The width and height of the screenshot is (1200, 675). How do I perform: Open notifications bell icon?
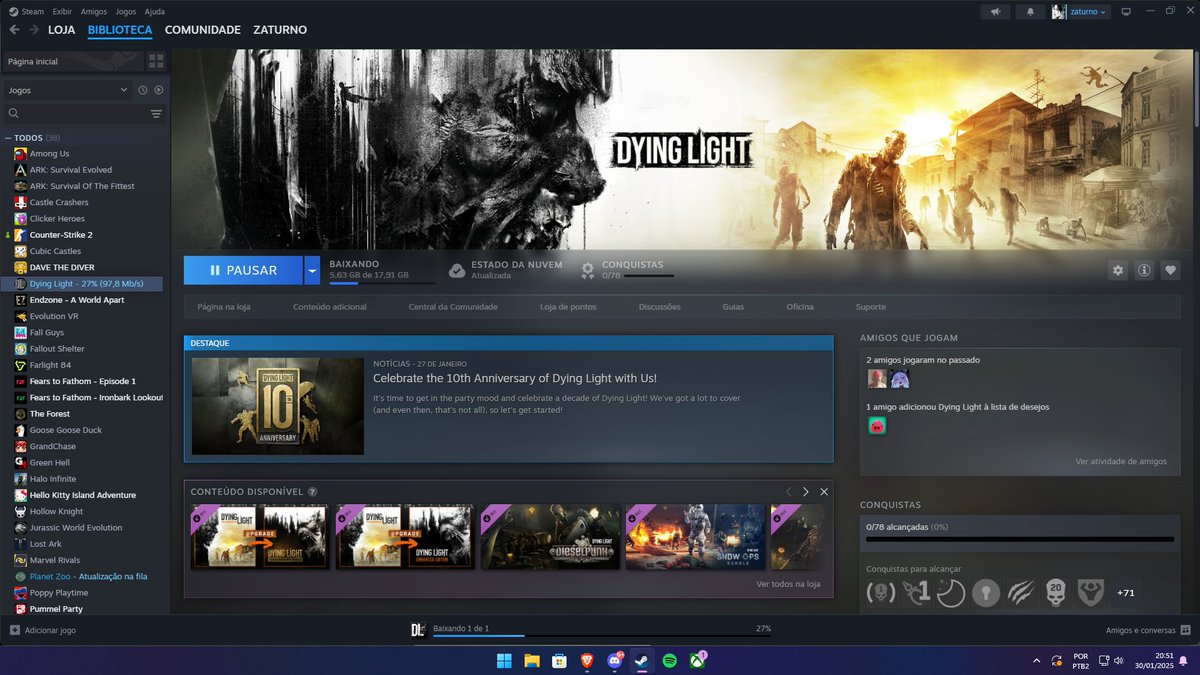click(x=1030, y=12)
